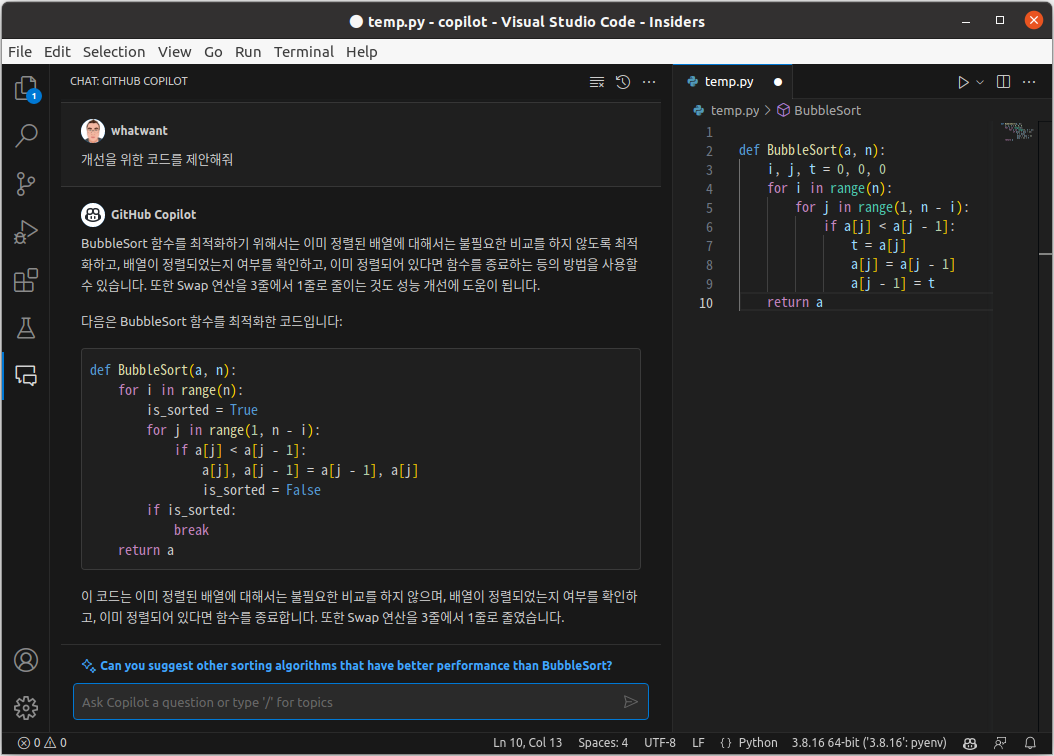
Task: Open chat panel more actions menu
Action: point(649,82)
